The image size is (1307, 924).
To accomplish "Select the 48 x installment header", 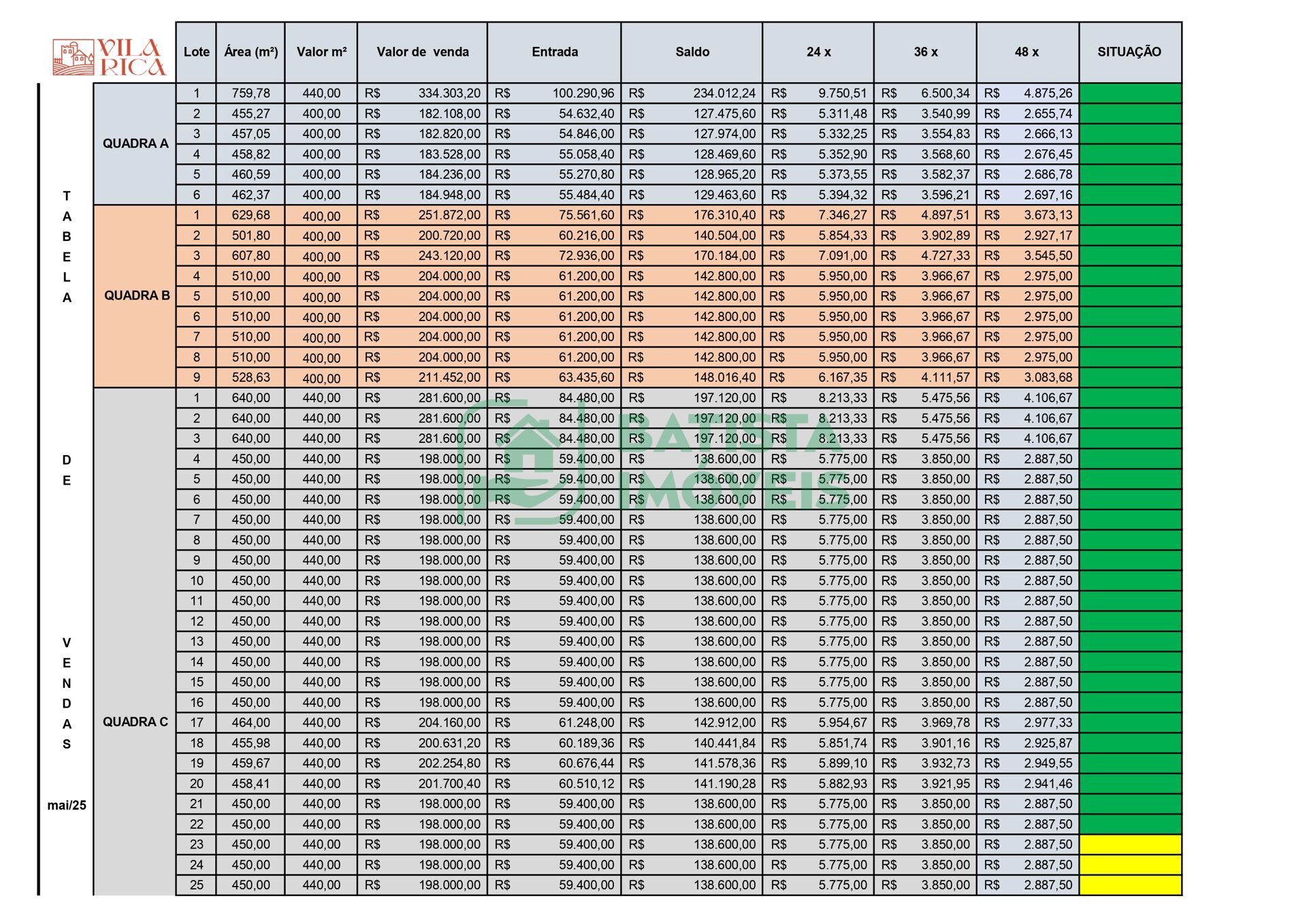I will (1027, 52).
